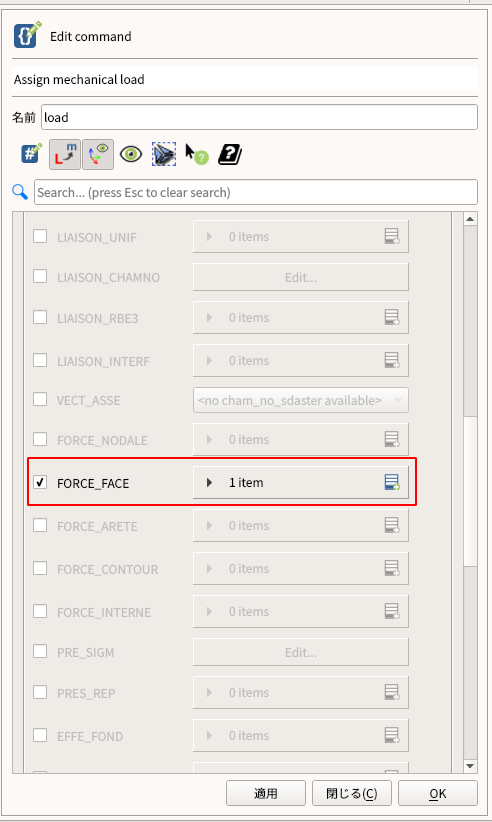The width and height of the screenshot is (492, 822).
Task: Expand the FORCE_CONTOUR items list
Action: tap(210, 568)
